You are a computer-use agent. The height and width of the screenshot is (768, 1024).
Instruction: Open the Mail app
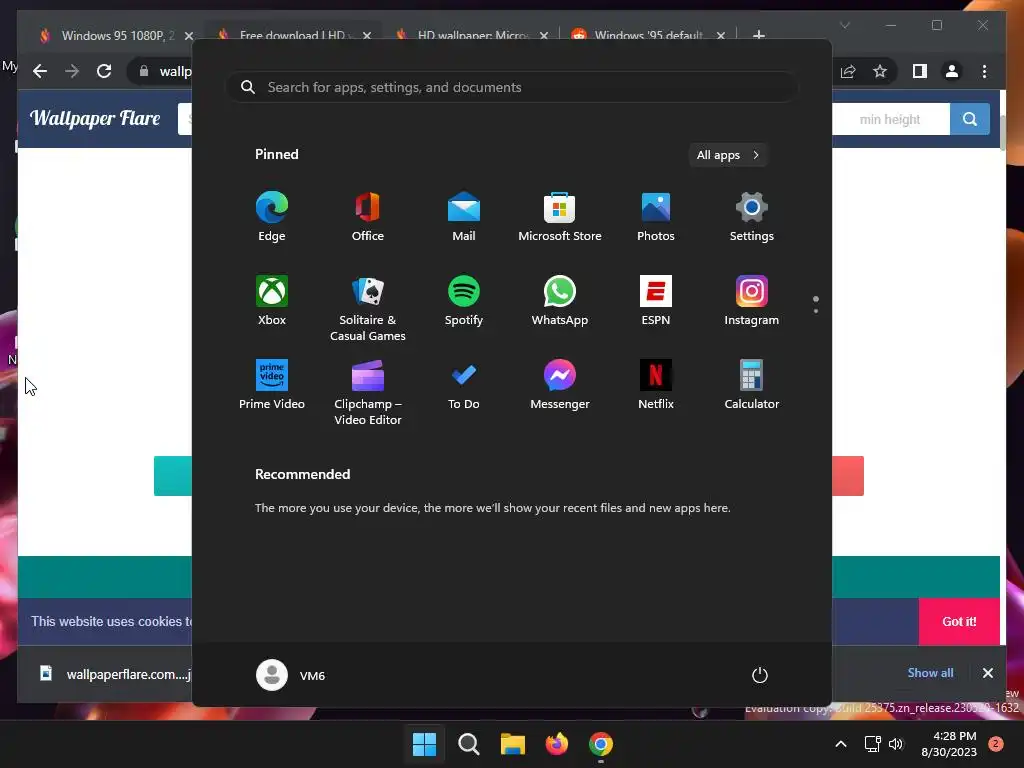[464, 217]
